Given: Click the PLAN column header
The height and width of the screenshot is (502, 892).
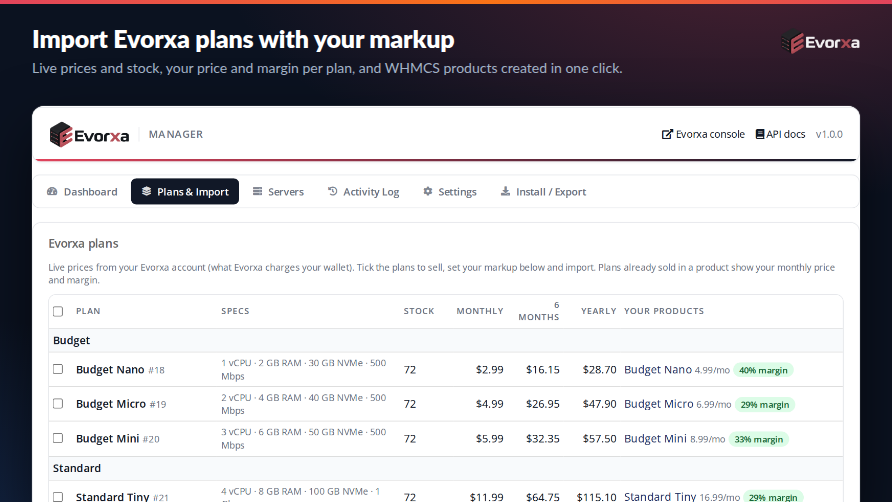Looking at the screenshot, I should [88, 311].
